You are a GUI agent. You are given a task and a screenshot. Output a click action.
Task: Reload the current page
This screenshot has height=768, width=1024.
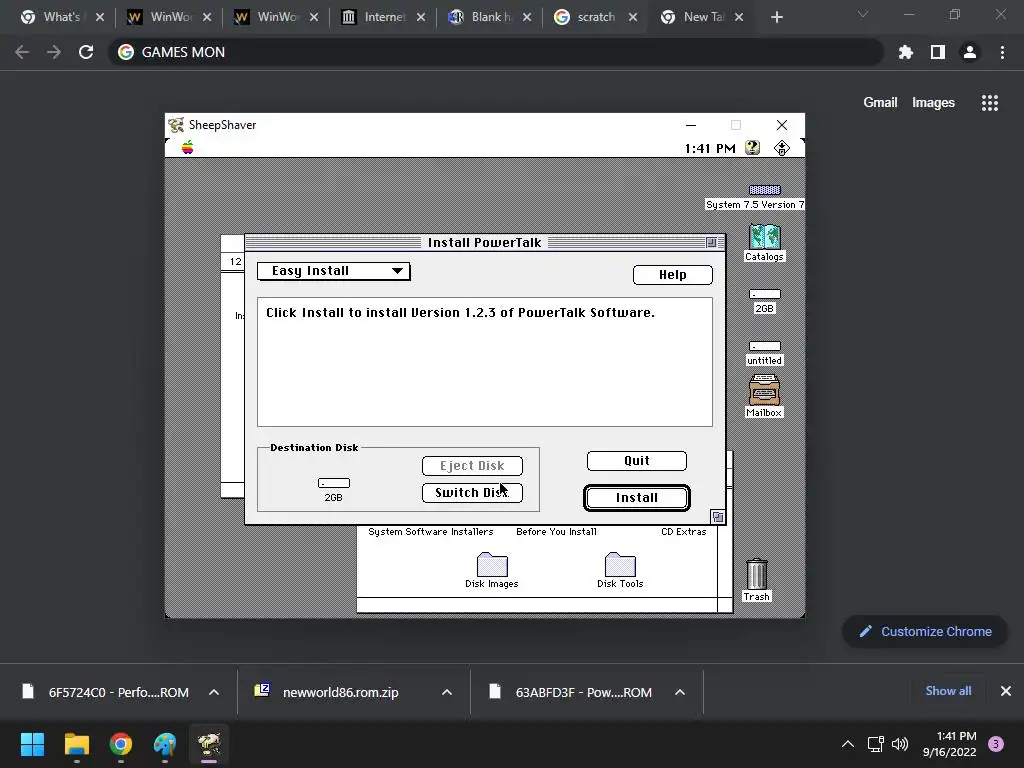click(86, 52)
